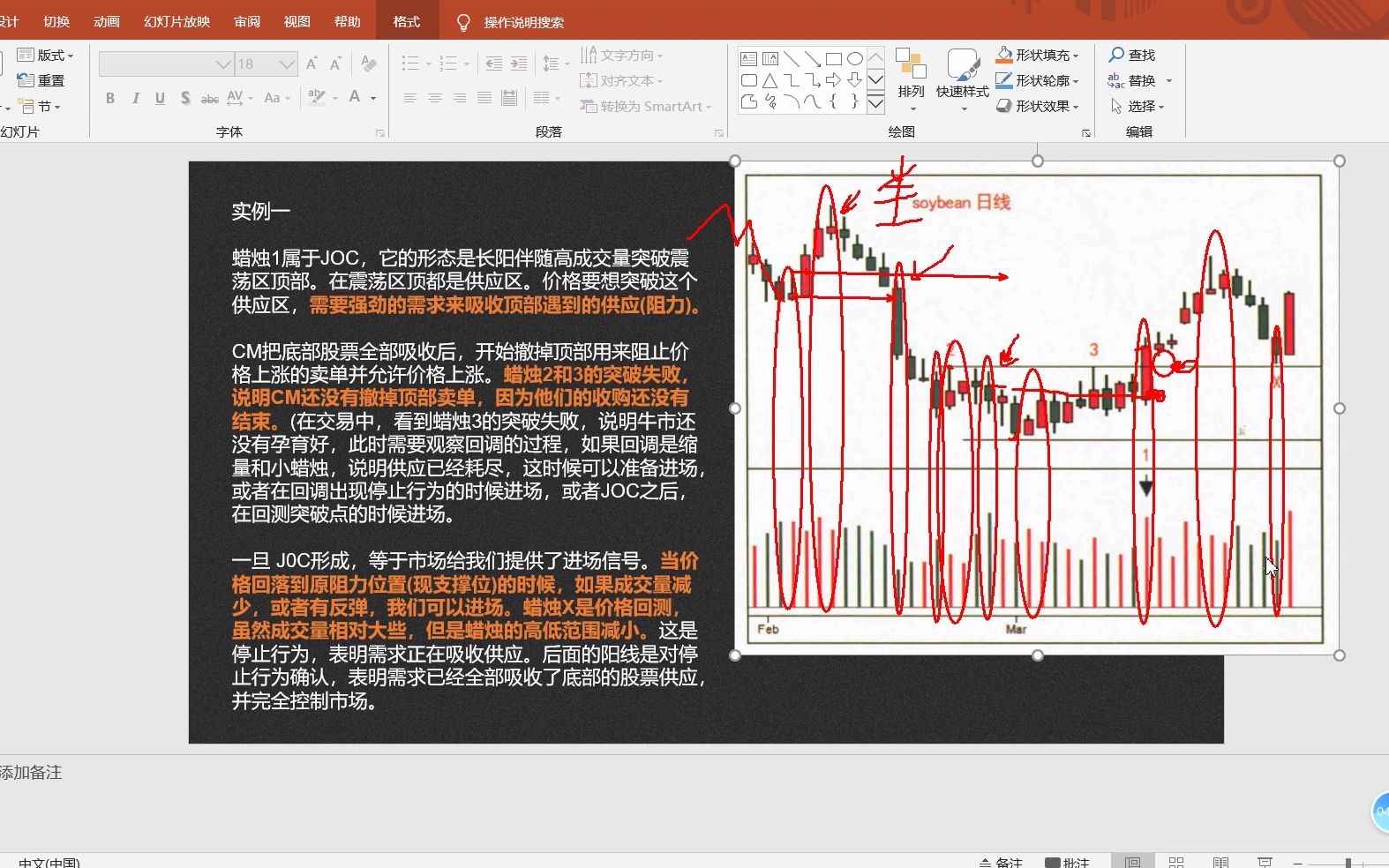The image size is (1389, 868).
Task: Open Comments pane from status bar
Action: [1068, 862]
